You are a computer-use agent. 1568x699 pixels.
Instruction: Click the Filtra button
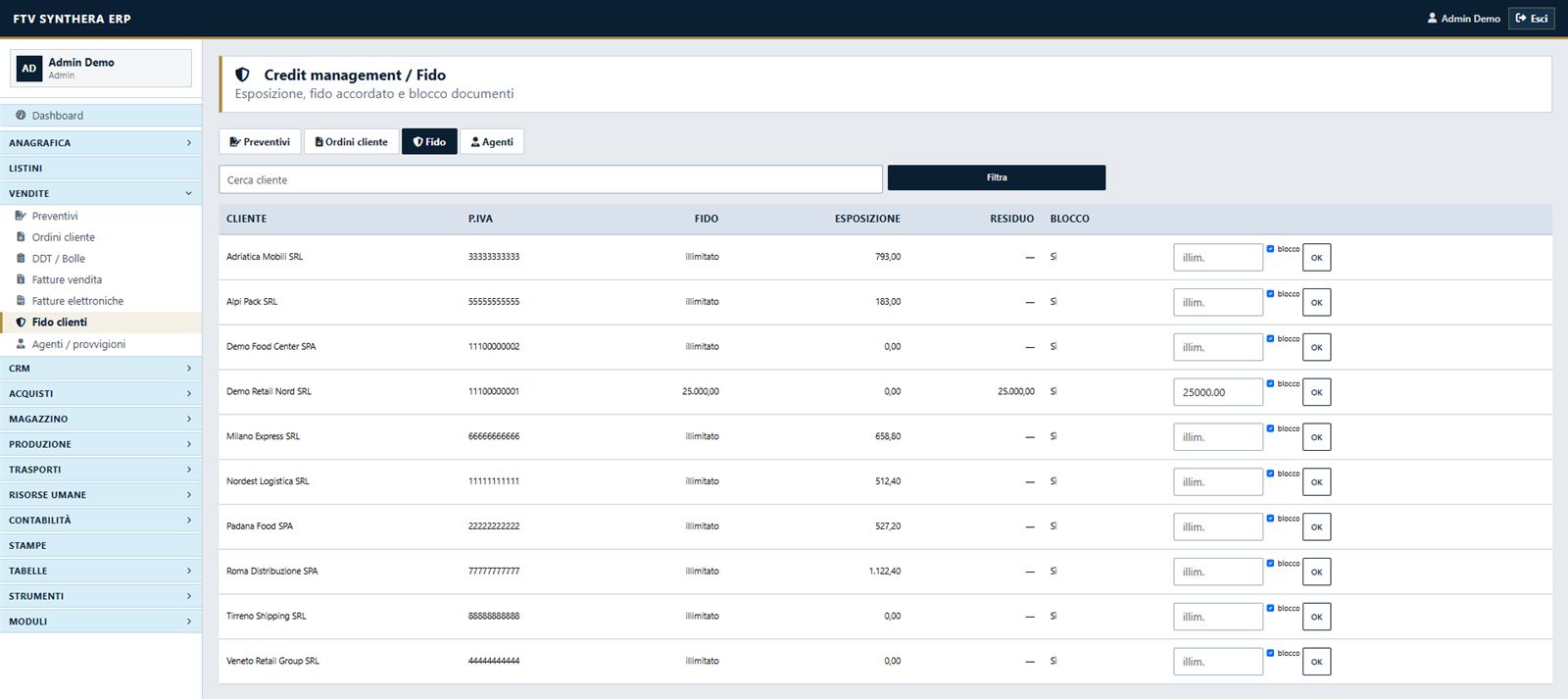point(997,177)
